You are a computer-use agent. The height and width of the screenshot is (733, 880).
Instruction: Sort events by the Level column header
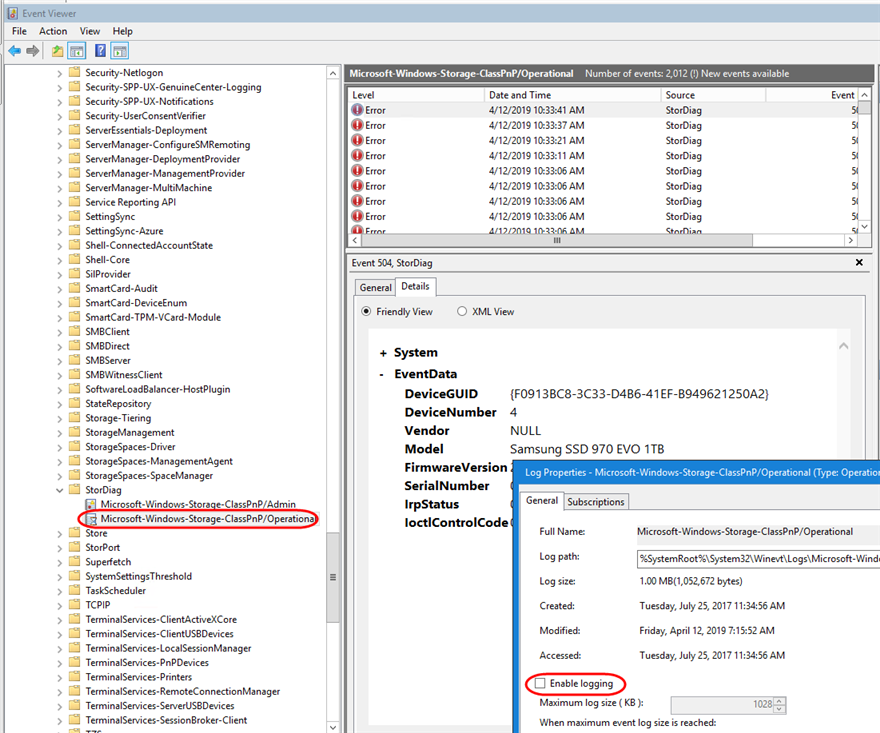click(416, 95)
